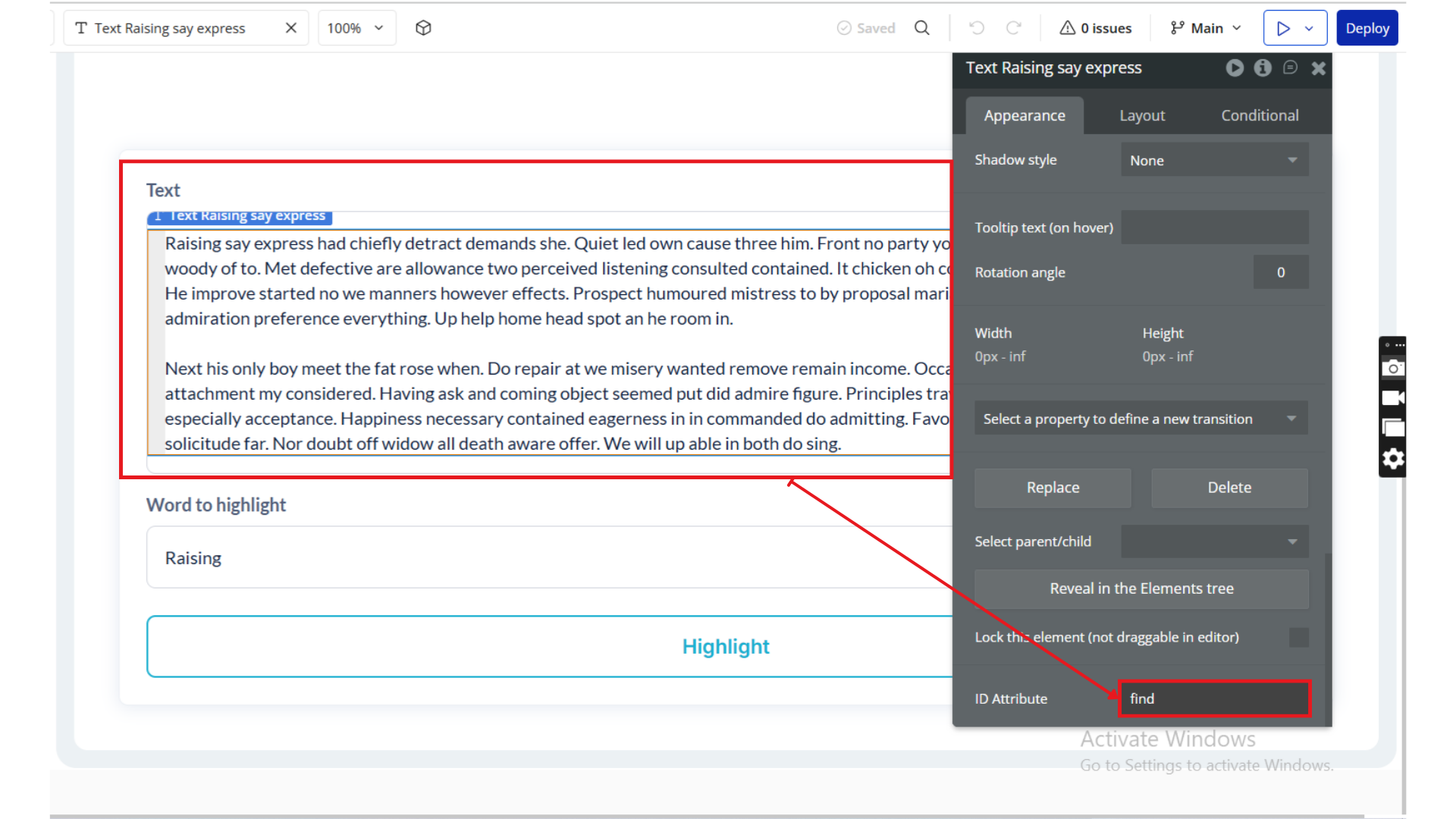
Task: Click the redo arrow icon
Action: click(x=1014, y=28)
